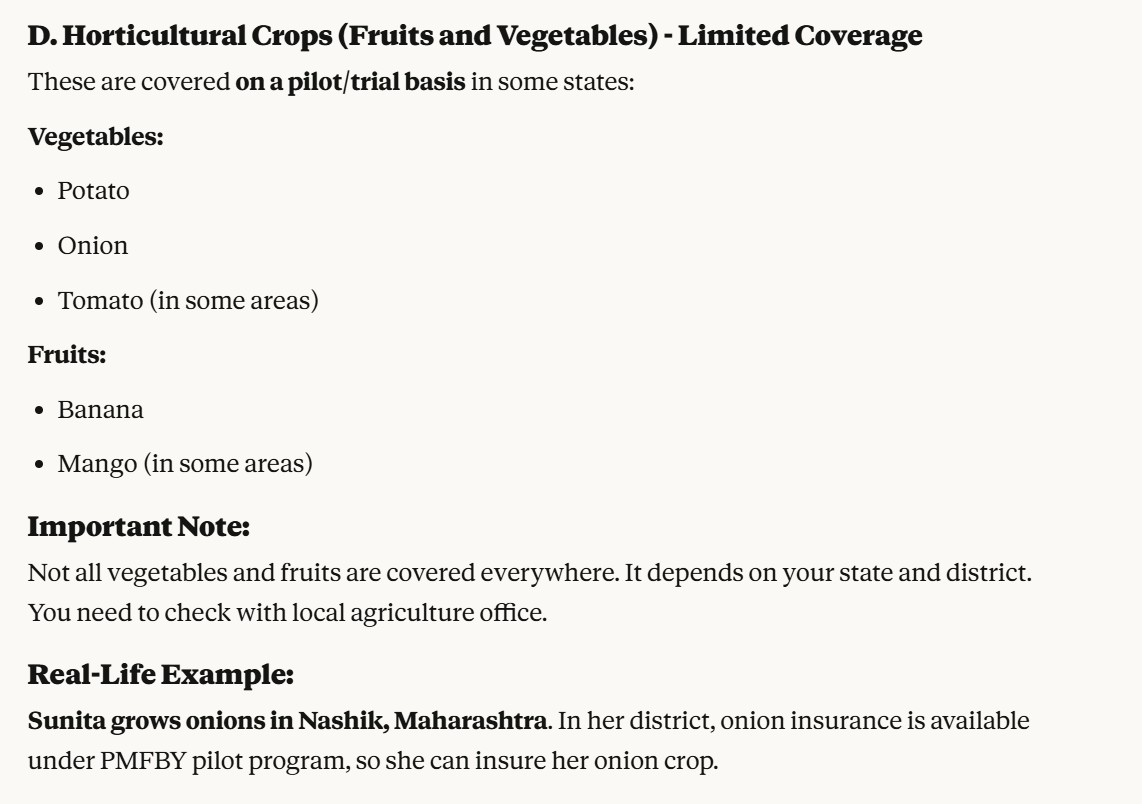This screenshot has width=1142, height=804.
Task: Select the Tomato (in some areas) item
Action: 188,300
